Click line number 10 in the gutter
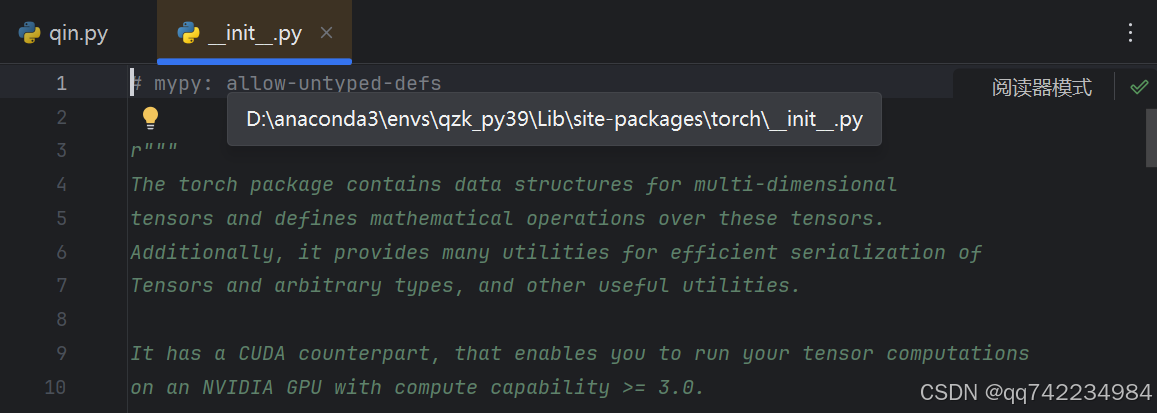The width and height of the screenshot is (1157, 413). (x=57, y=387)
